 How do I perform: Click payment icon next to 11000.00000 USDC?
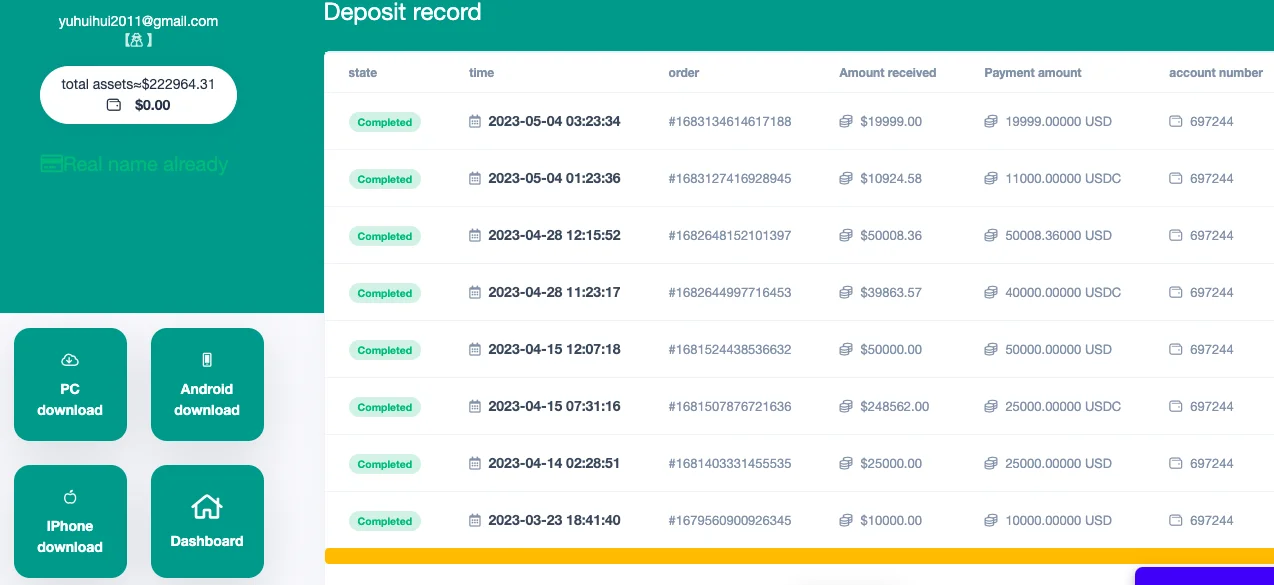tap(991, 179)
